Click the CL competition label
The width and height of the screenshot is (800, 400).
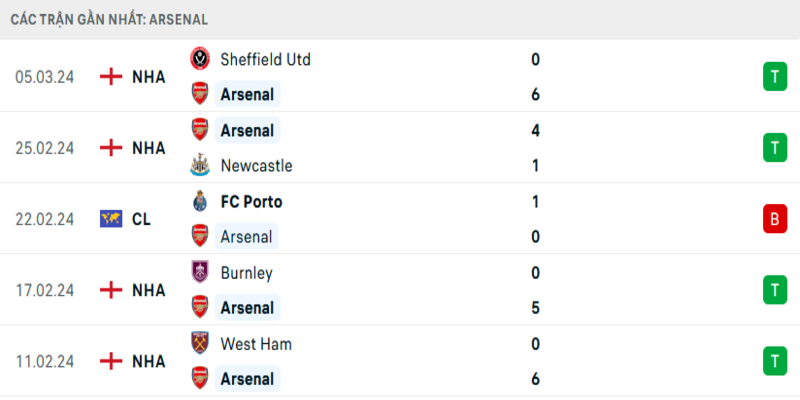tap(141, 218)
